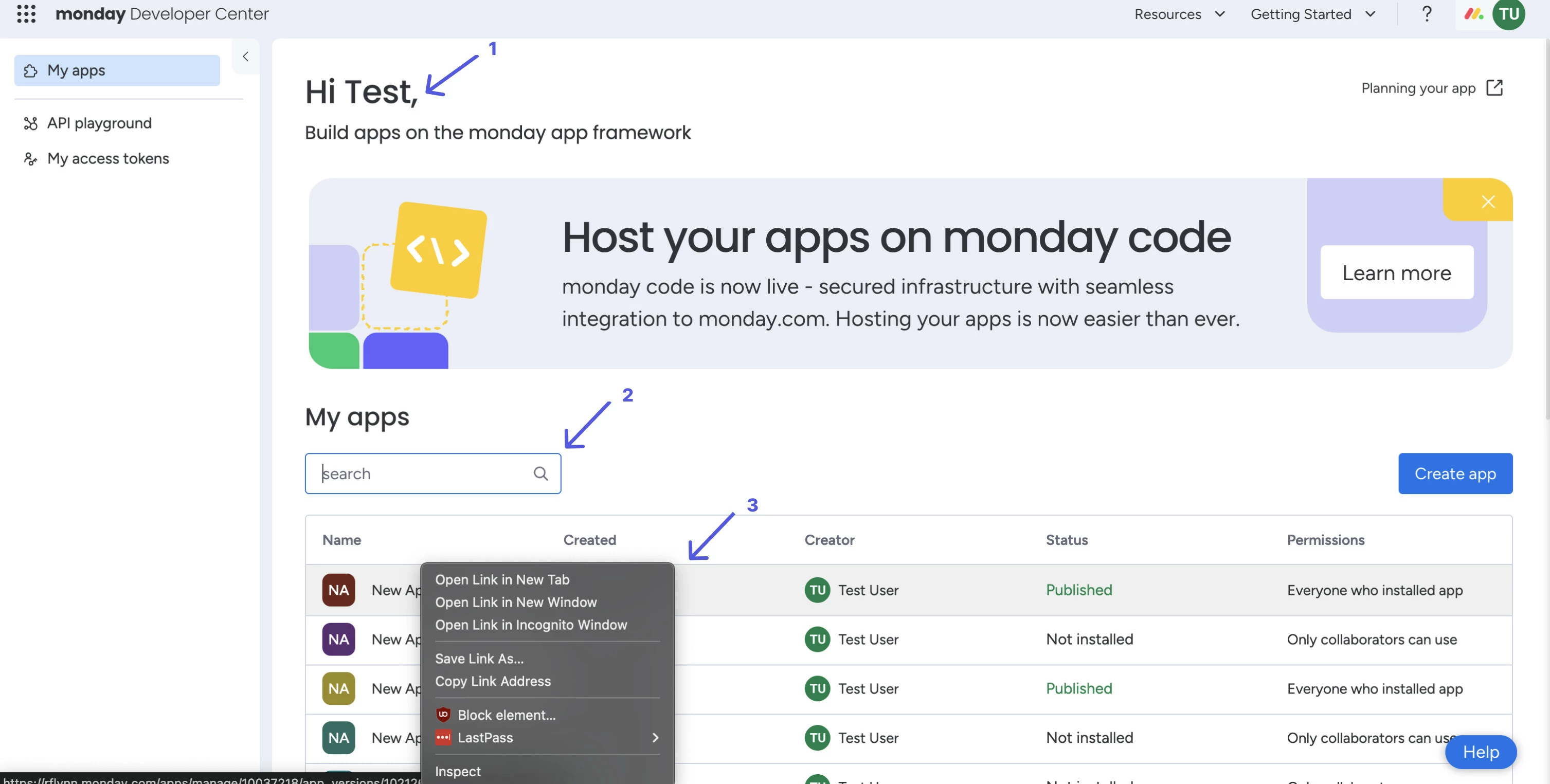Click the LastPass red icon in menu
1550x784 pixels.
pyautogui.click(x=443, y=738)
